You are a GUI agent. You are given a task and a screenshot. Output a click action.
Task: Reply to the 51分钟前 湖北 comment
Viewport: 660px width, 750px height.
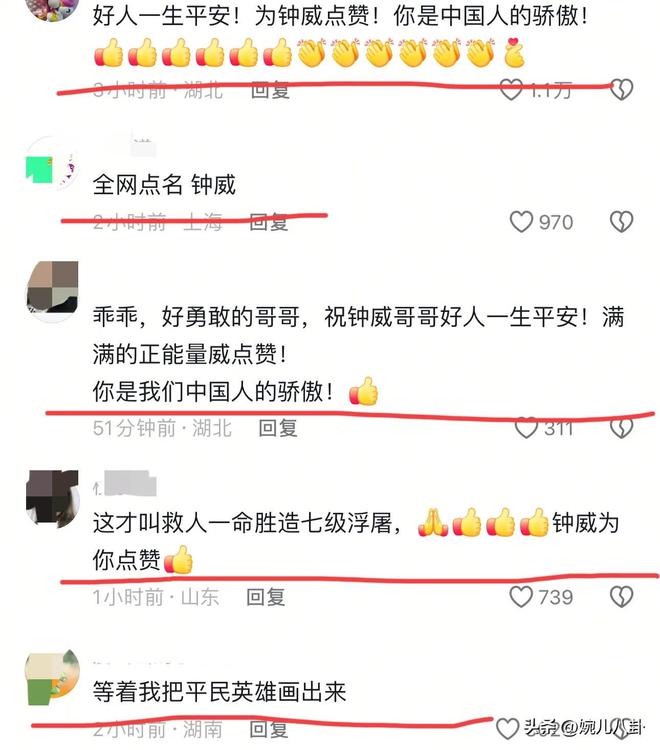[278, 428]
